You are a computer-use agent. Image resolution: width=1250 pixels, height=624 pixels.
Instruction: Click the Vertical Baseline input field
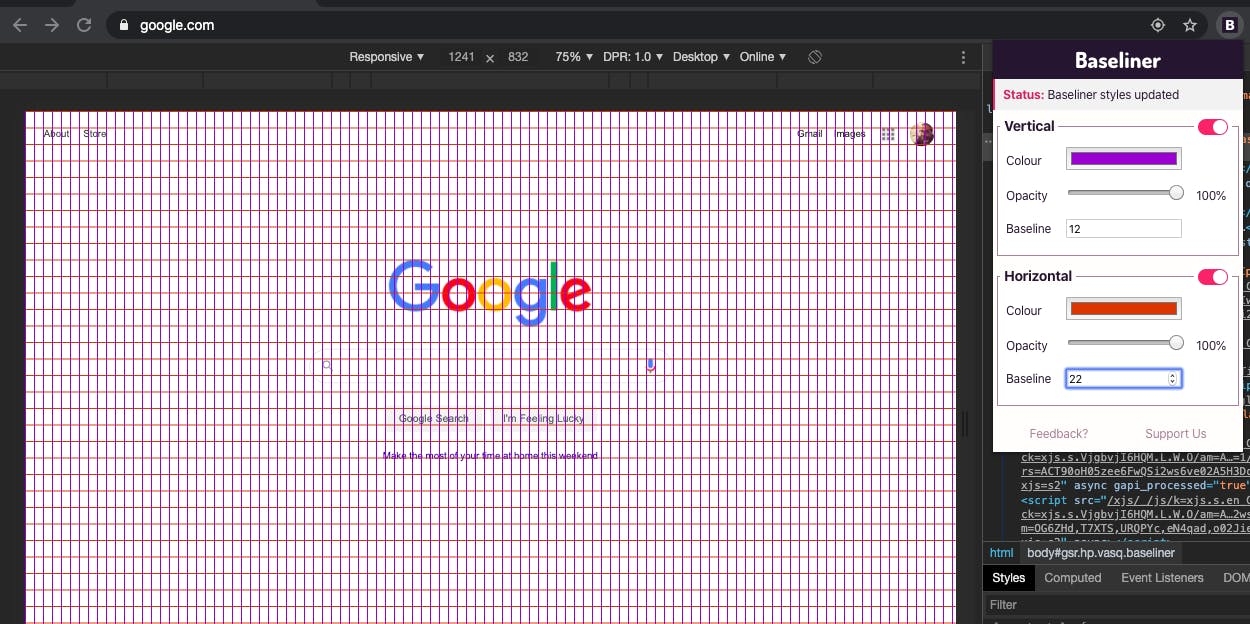(1124, 229)
